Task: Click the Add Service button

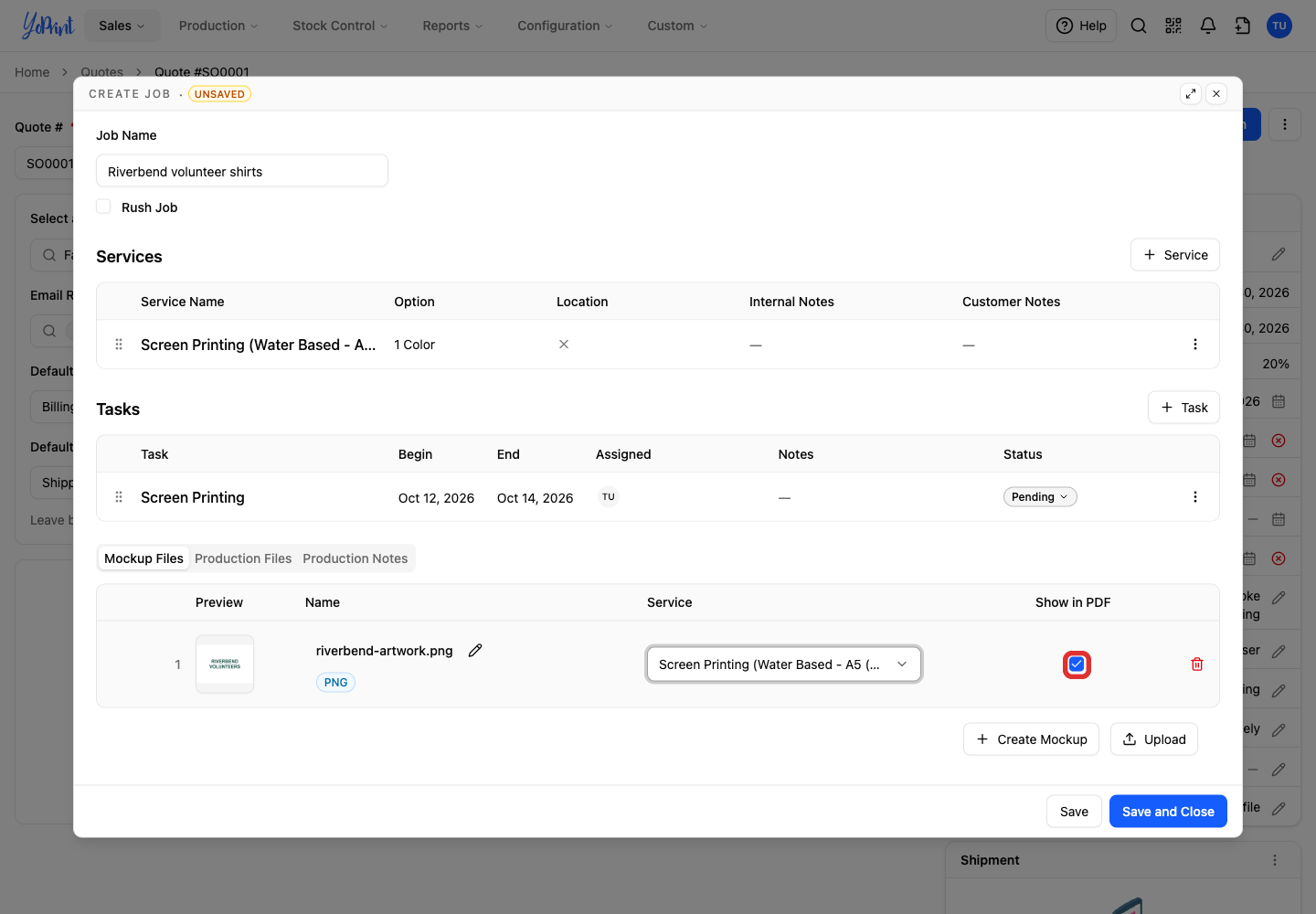Action: click(x=1175, y=255)
